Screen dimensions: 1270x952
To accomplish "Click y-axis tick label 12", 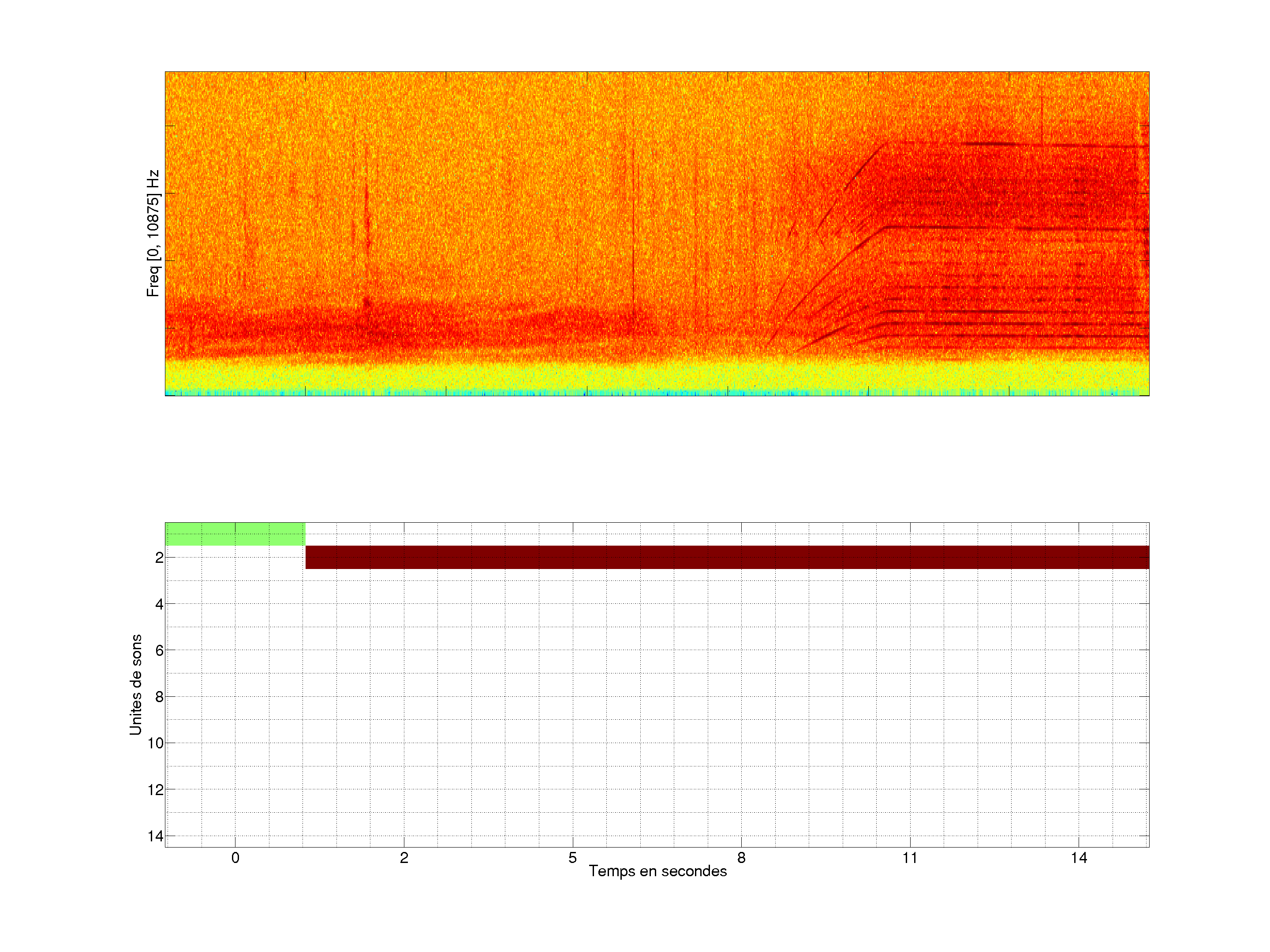I will click(x=156, y=790).
